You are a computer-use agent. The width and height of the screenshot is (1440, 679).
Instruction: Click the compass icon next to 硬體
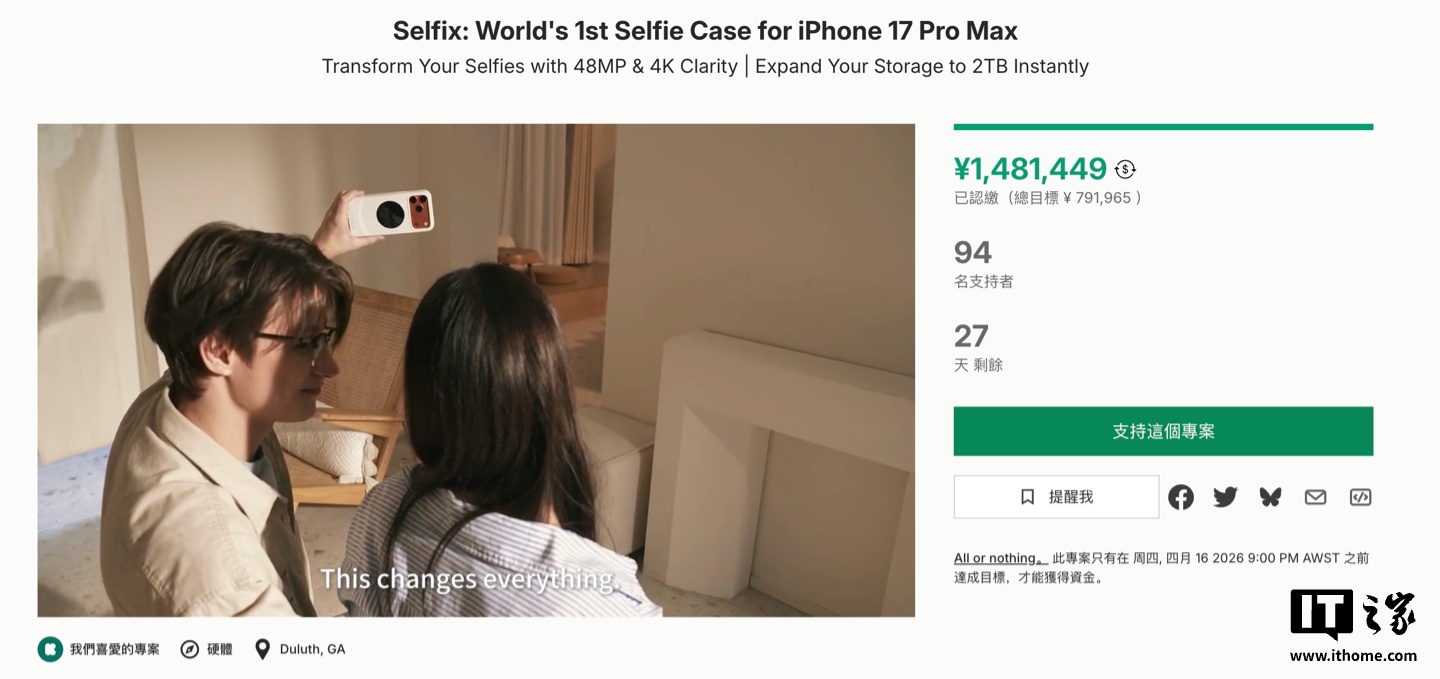pos(190,649)
